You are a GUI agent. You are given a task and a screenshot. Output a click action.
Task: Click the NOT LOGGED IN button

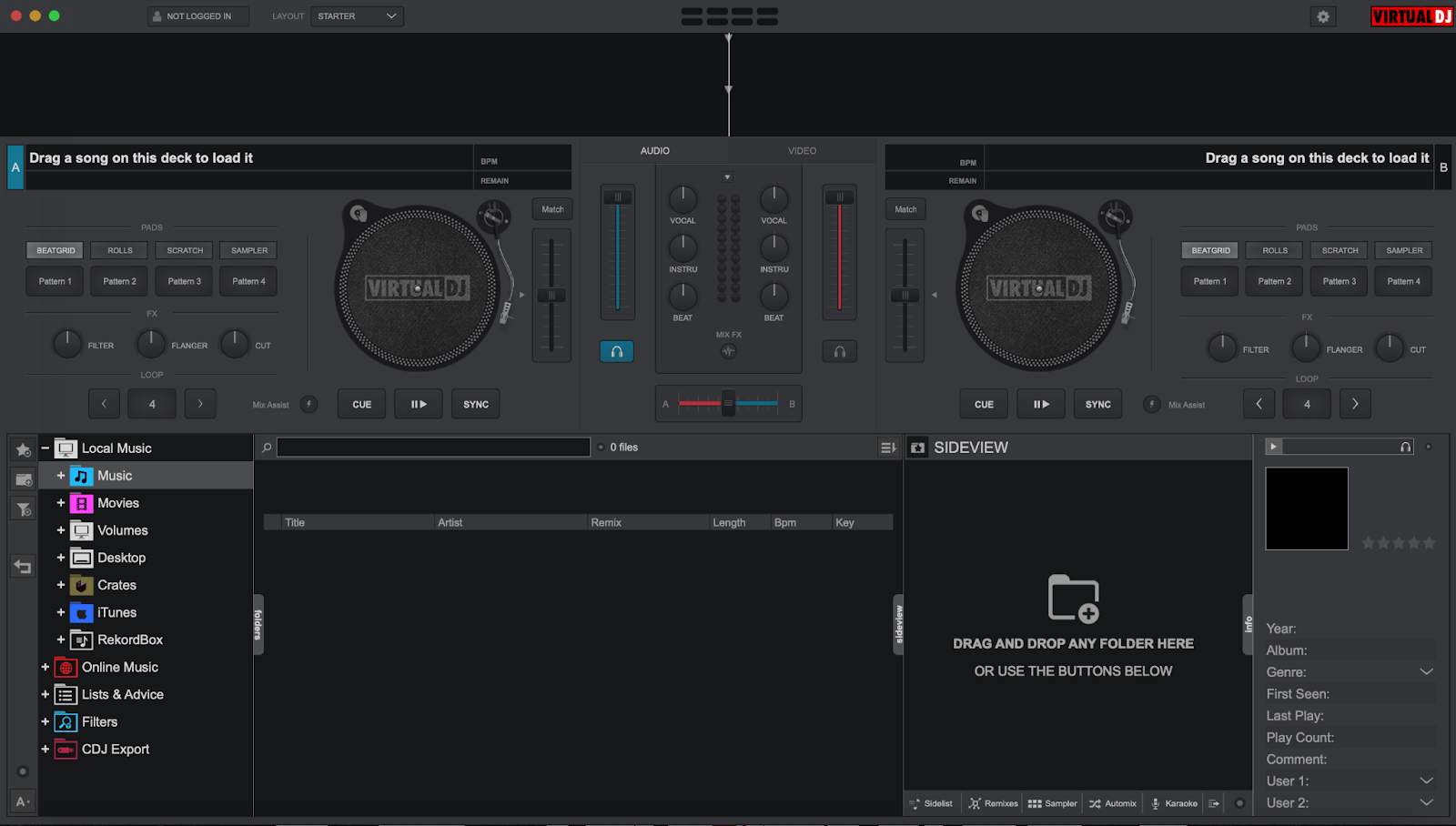pos(198,16)
